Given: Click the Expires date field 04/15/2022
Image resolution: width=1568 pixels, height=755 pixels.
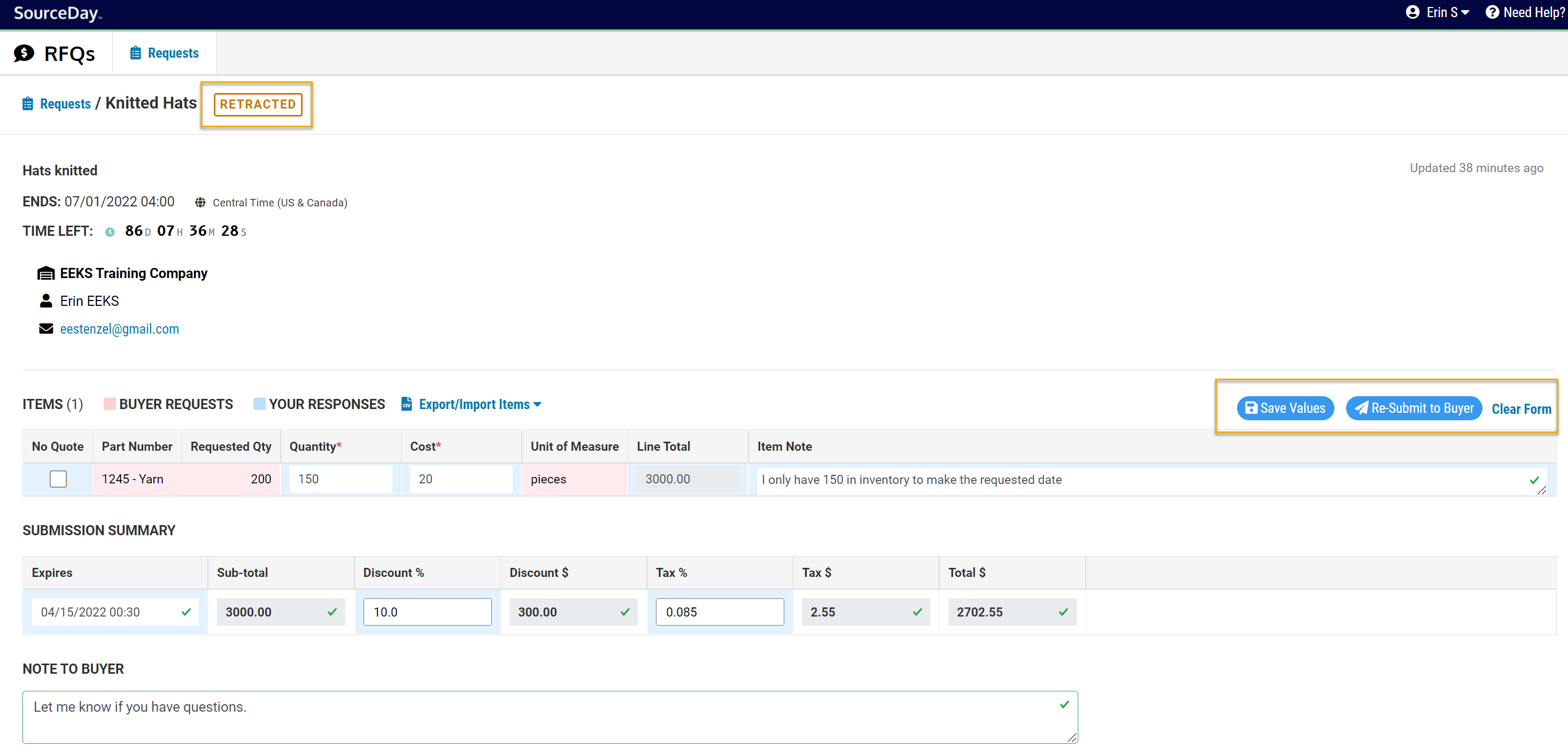Looking at the screenshot, I should point(115,612).
